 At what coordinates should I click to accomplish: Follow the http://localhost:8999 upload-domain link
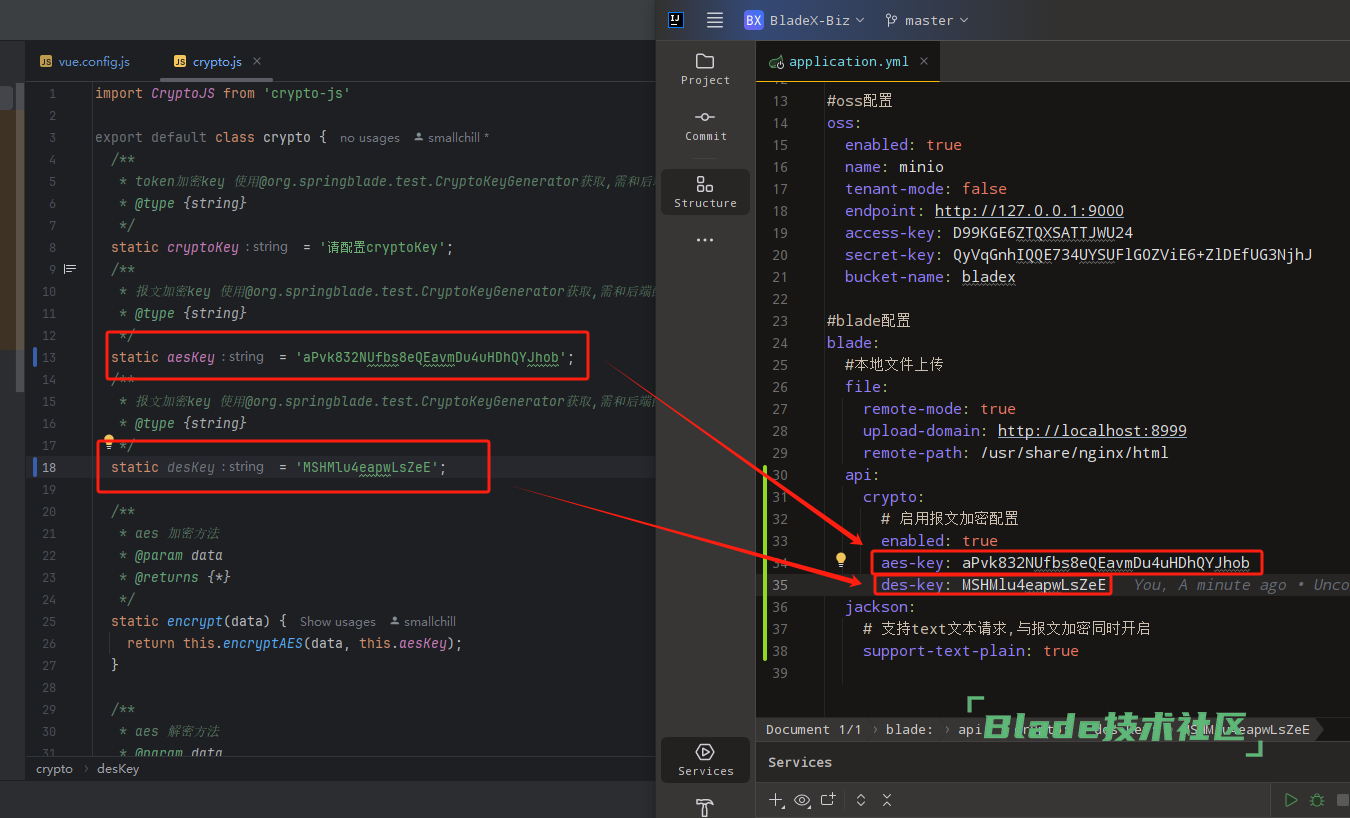click(x=1092, y=431)
